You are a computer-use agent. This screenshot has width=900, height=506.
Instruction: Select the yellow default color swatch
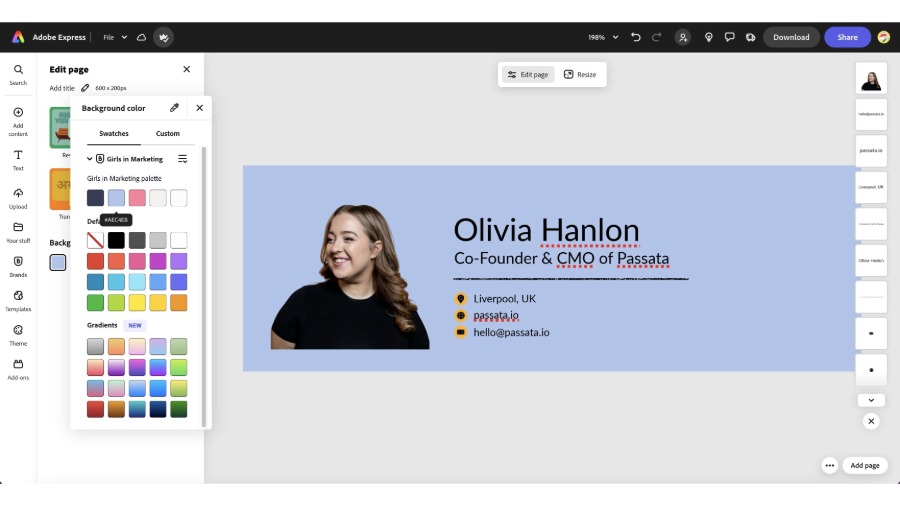(137, 302)
